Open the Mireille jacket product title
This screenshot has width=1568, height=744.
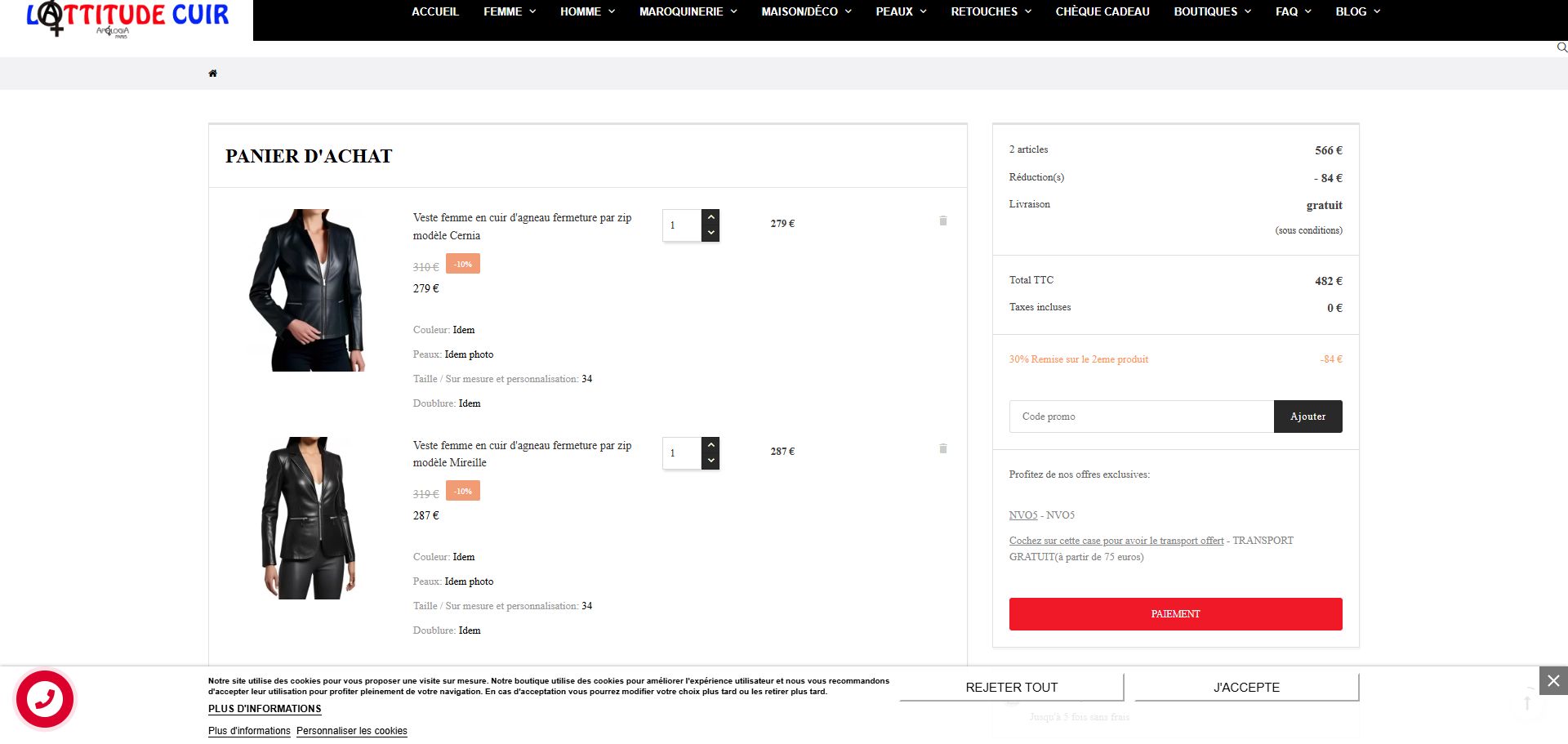point(522,454)
